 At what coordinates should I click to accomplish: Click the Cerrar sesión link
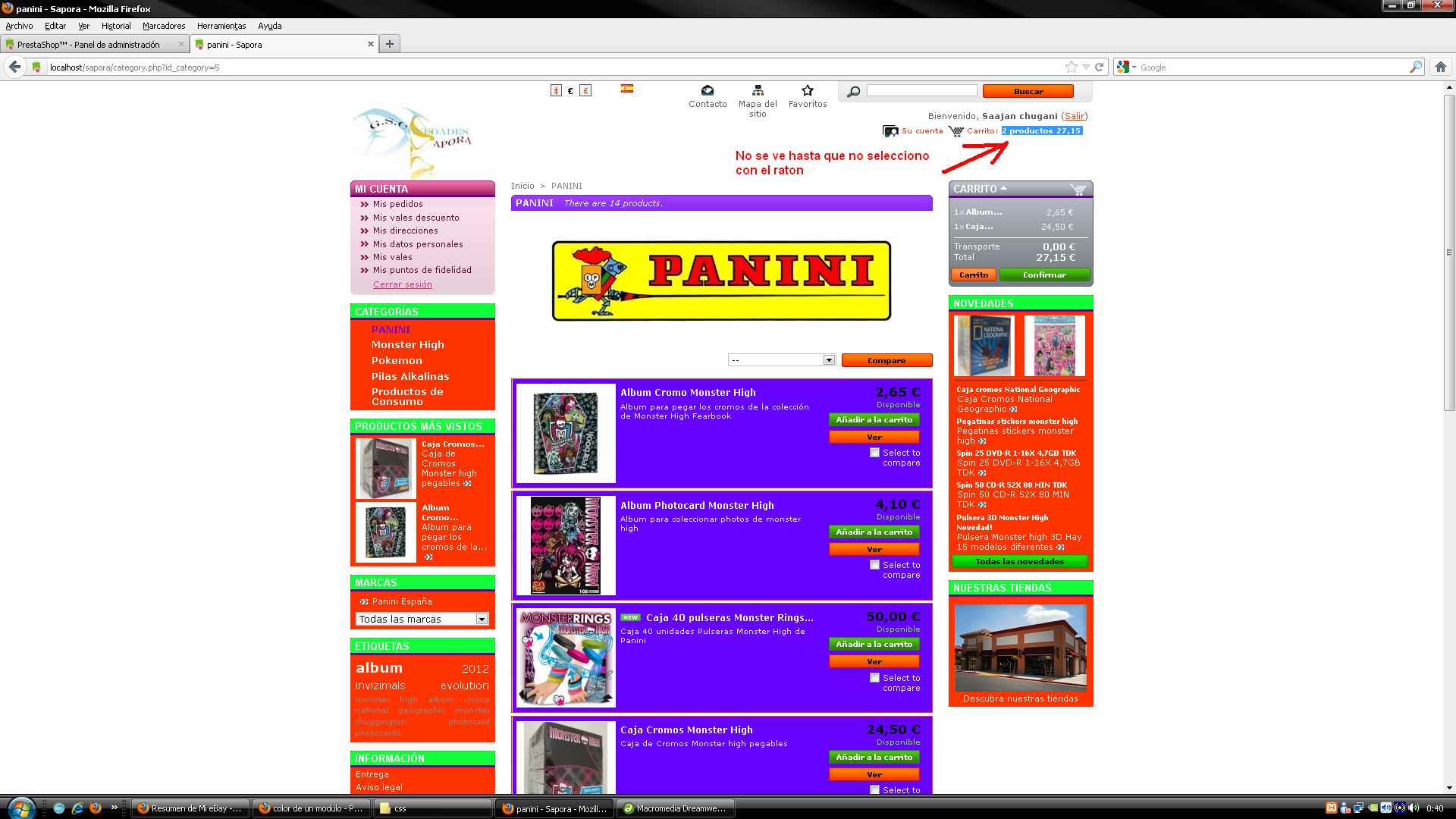[402, 284]
